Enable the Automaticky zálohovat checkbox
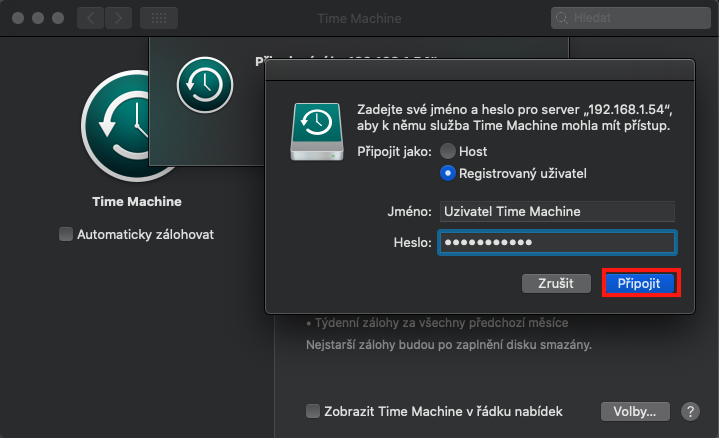 pyautogui.click(x=66, y=234)
